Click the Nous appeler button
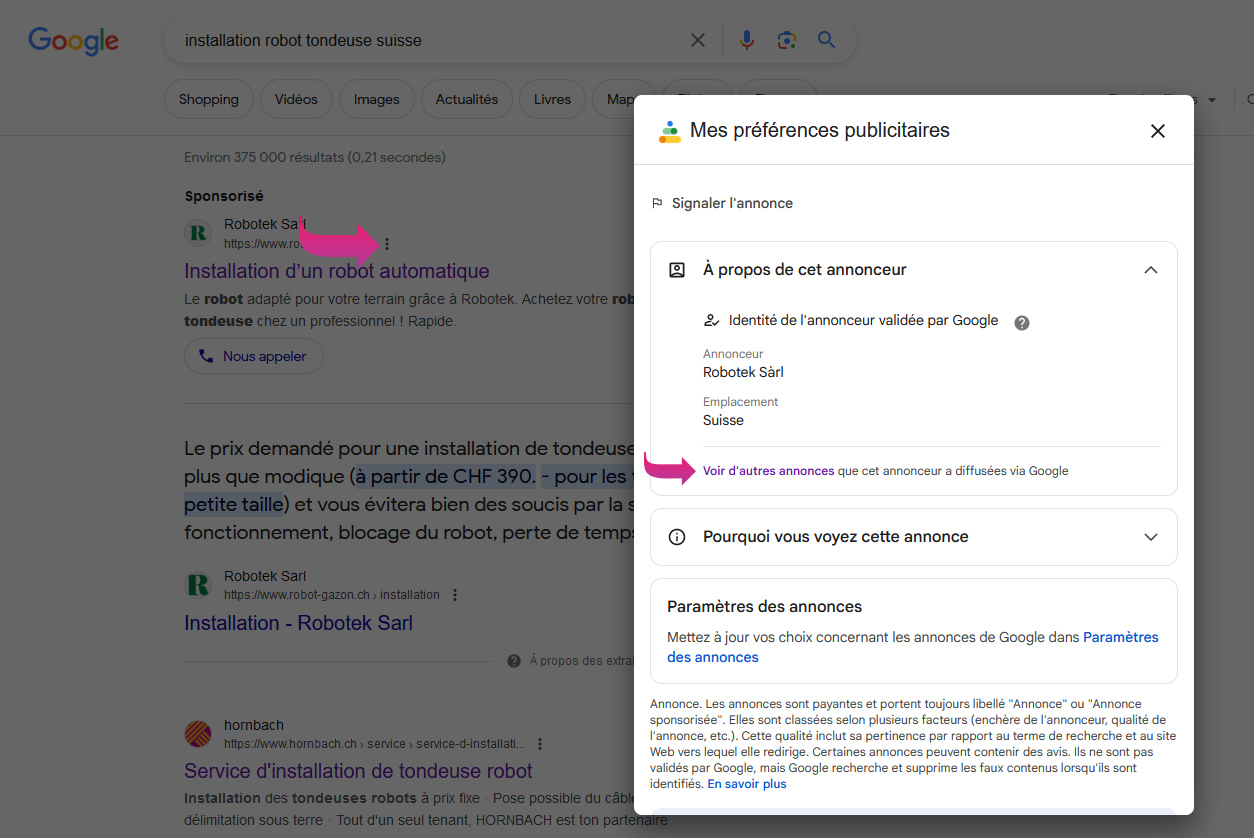 (x=253, y=356)
